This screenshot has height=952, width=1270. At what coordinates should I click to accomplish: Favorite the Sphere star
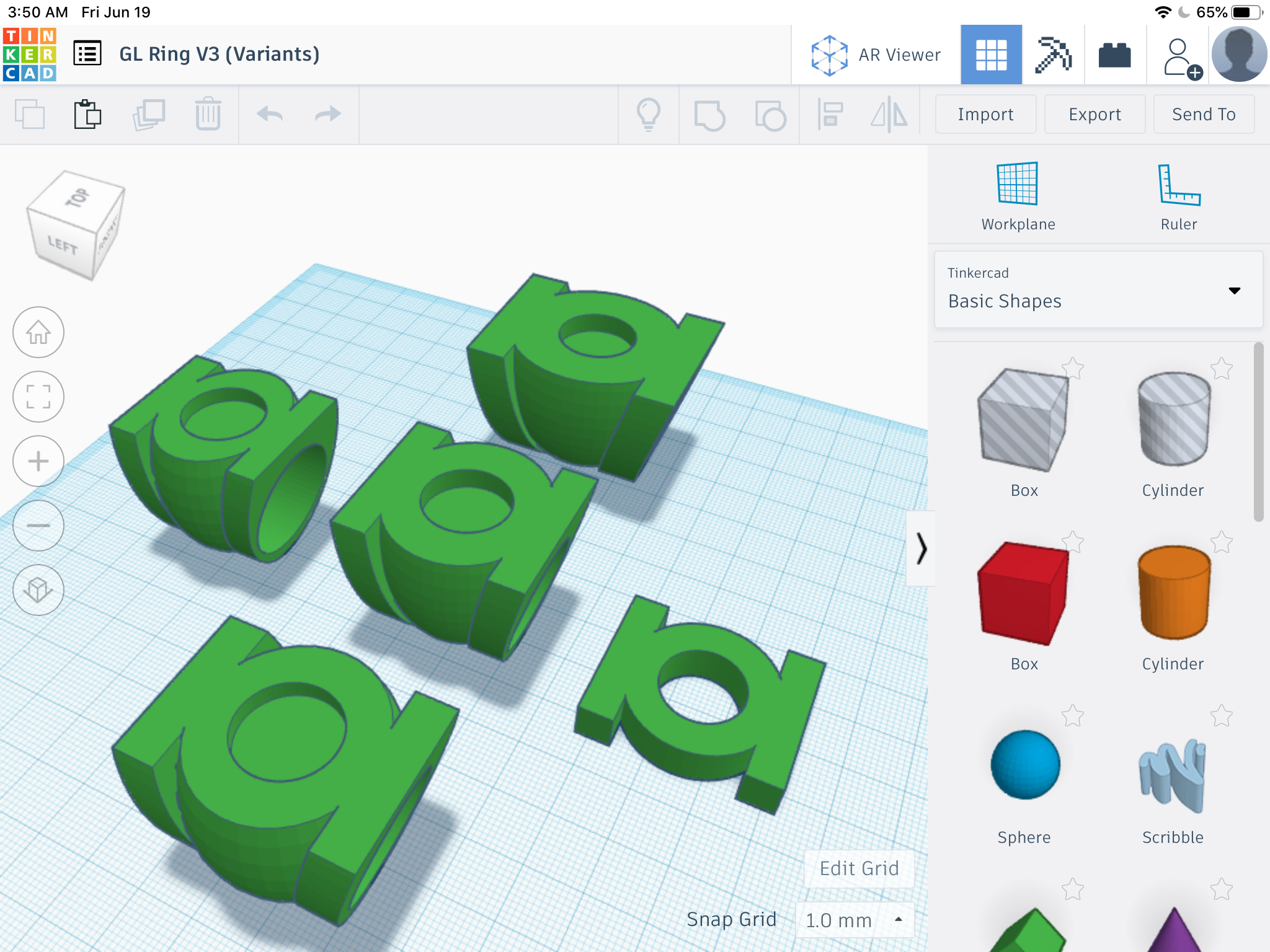[x=1073, y=716]
